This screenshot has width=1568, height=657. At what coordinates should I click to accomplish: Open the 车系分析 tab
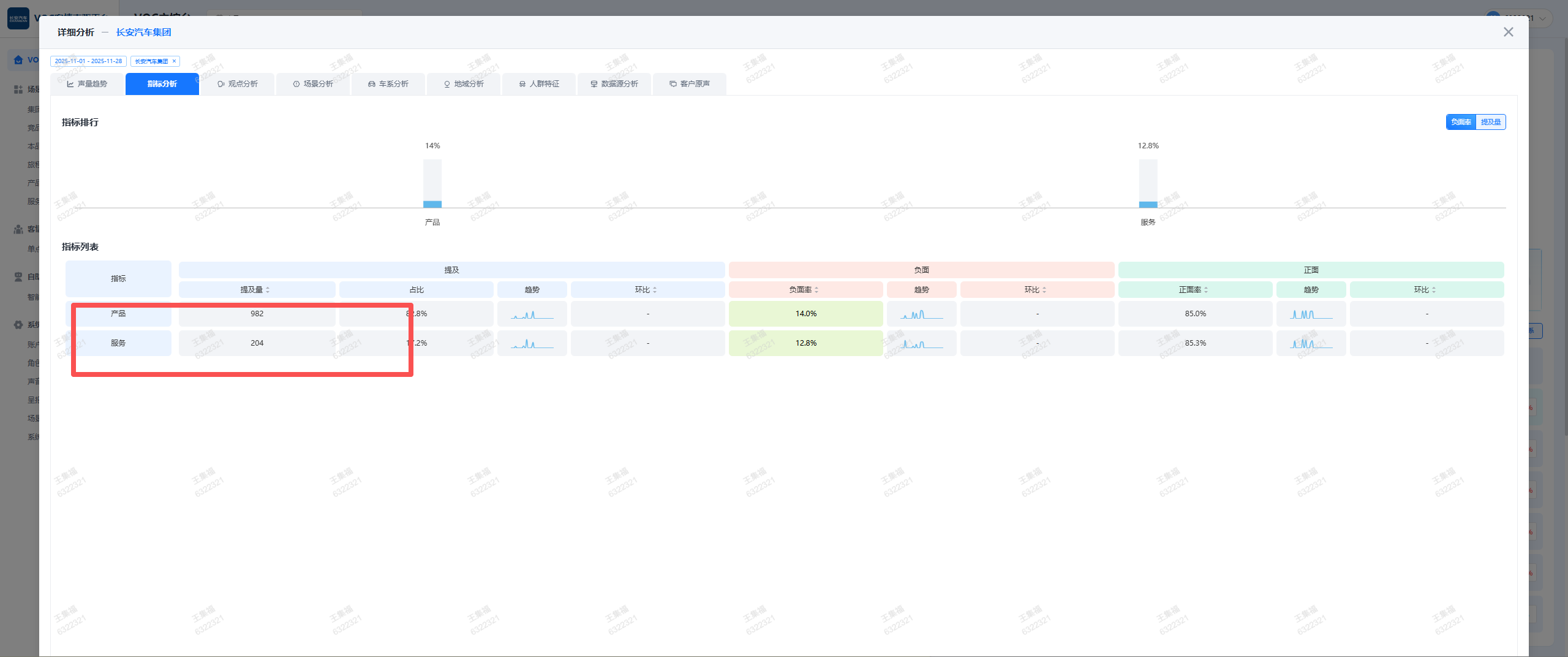click(x=388, y=84)
